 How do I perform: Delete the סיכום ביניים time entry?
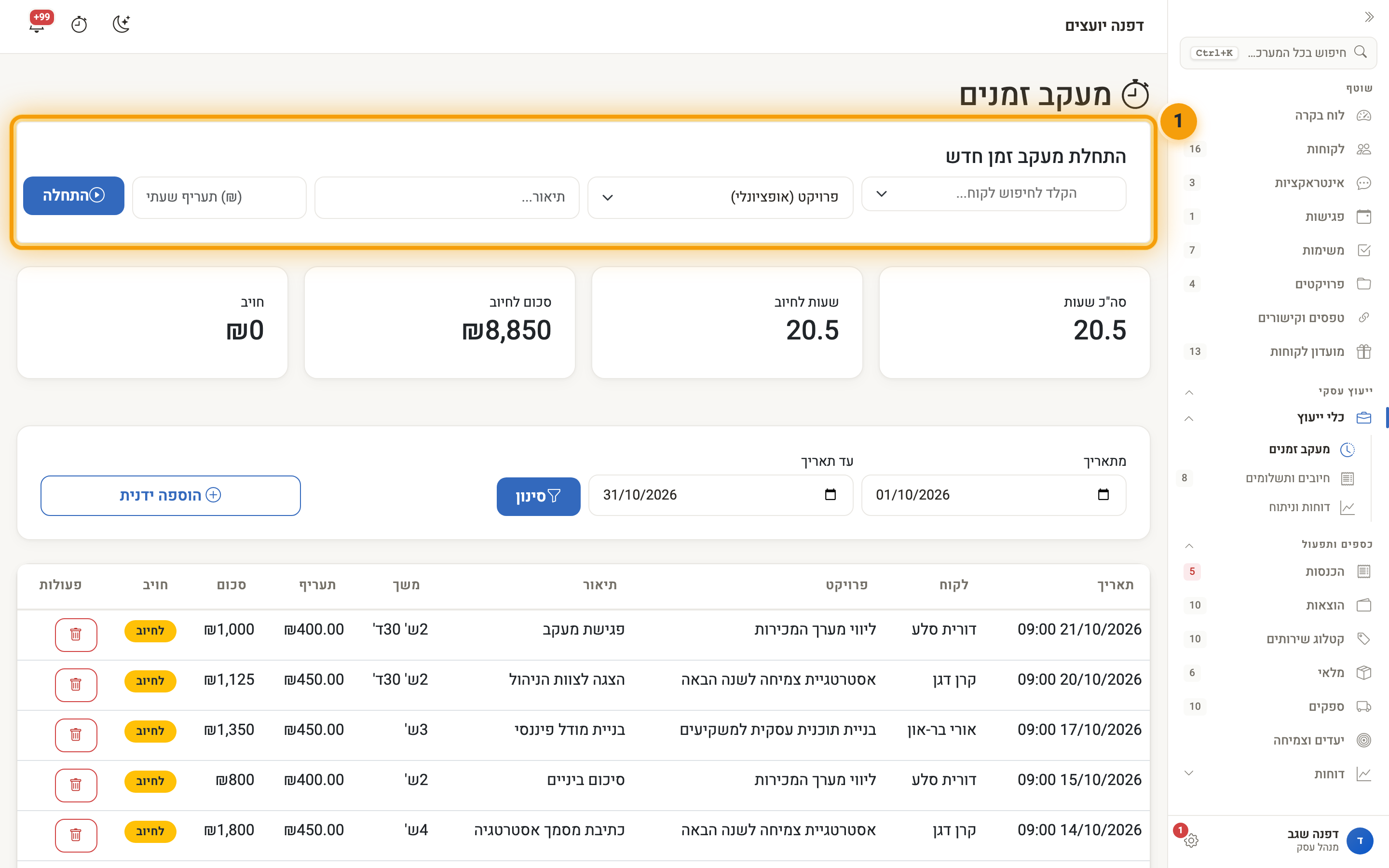(x=76, y=785)
